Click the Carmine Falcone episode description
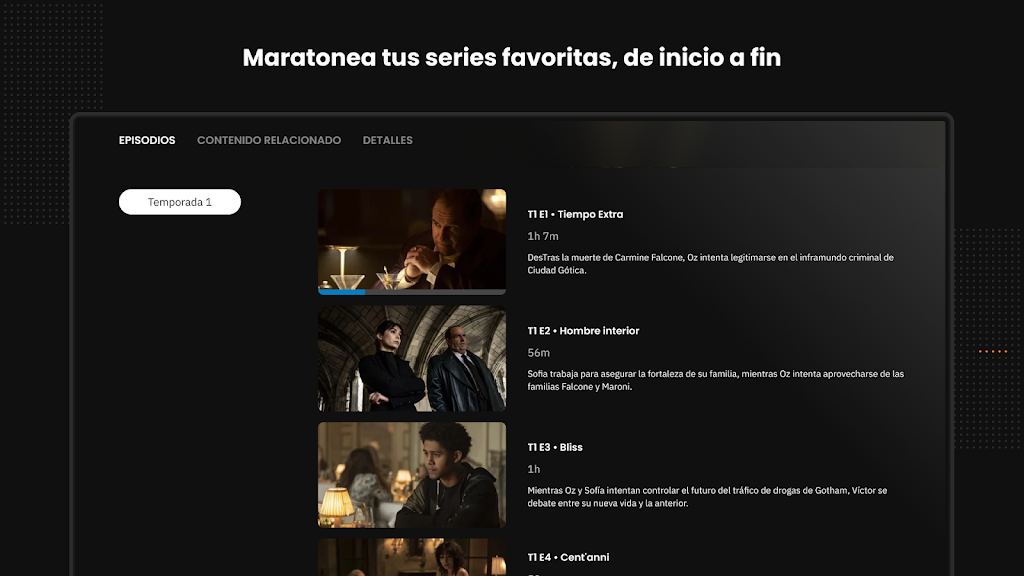The image size is (1024, 576). [711, 264]
